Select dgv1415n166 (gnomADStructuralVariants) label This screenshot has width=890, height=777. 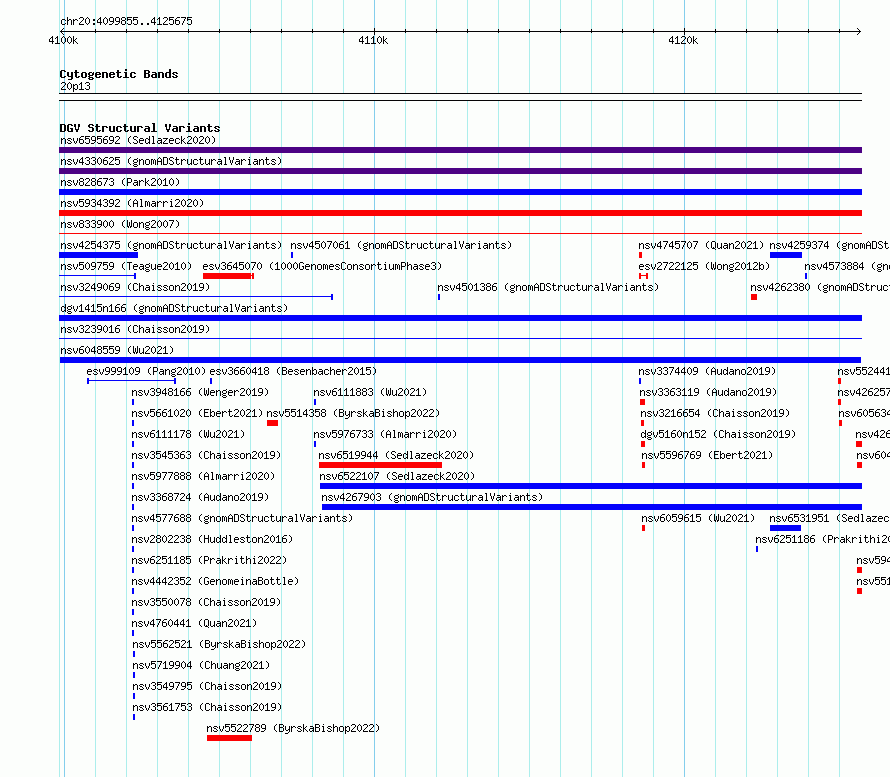[x=174, y=308]
